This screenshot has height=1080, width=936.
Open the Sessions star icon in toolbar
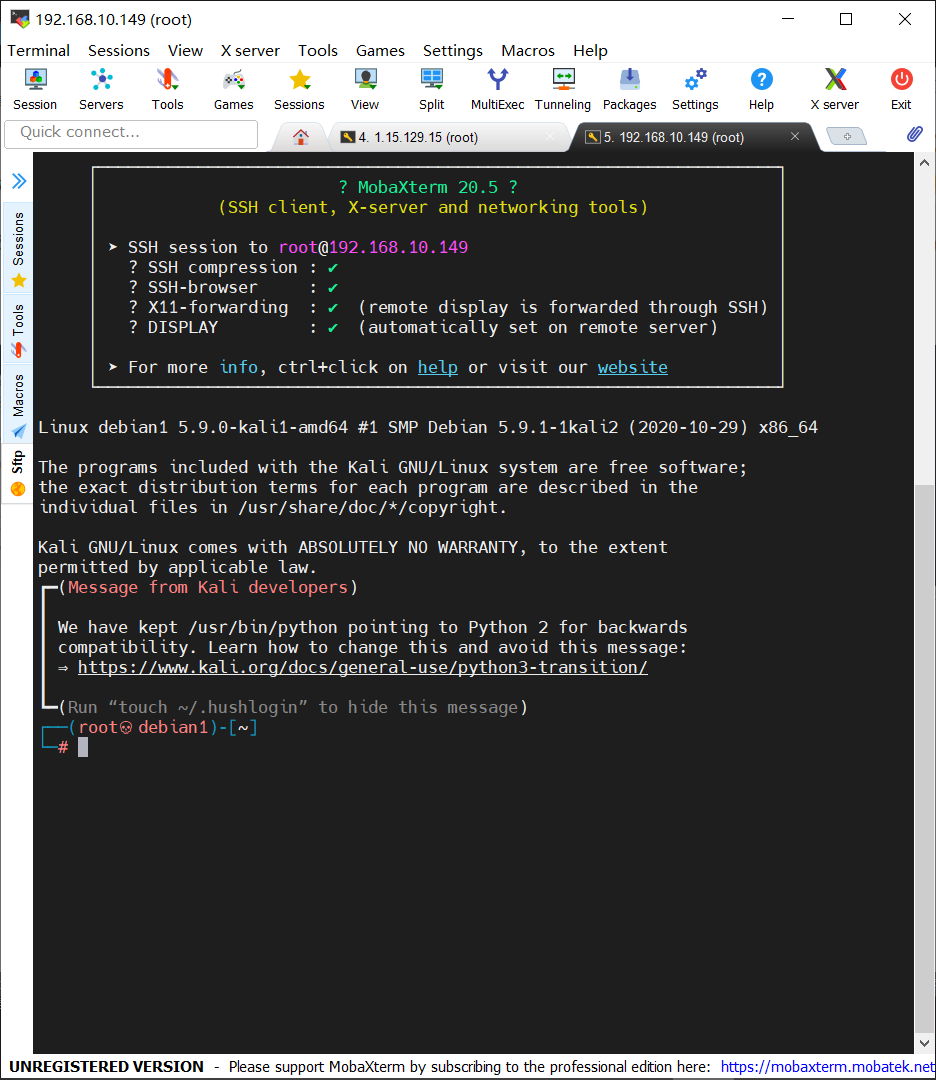coord(299,90)
